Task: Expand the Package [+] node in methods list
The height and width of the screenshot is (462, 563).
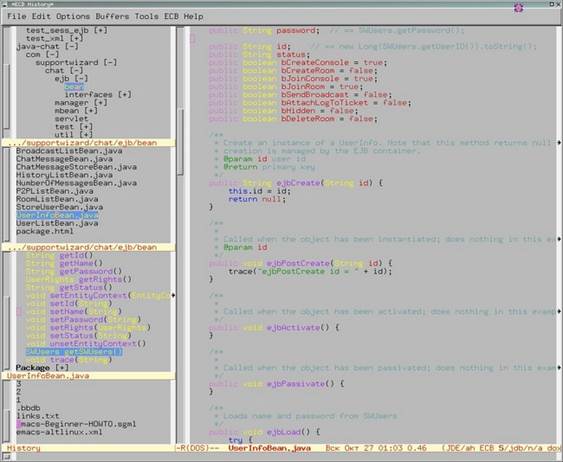Action: tap(42, 368)
